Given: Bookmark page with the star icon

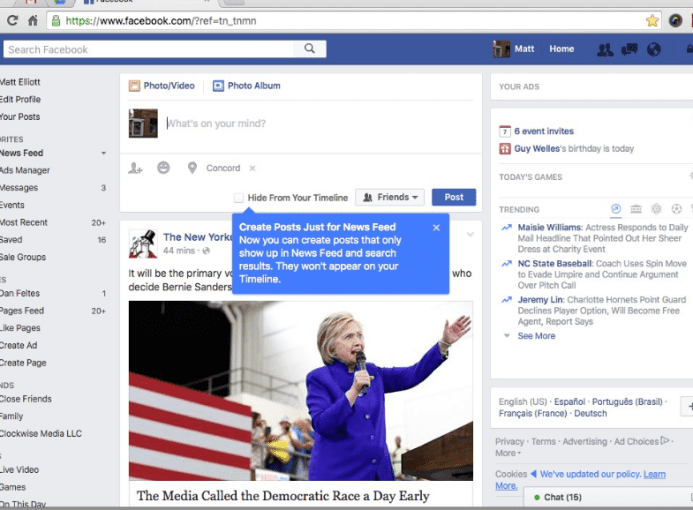Looking at the screenshot, I should 652,20.
